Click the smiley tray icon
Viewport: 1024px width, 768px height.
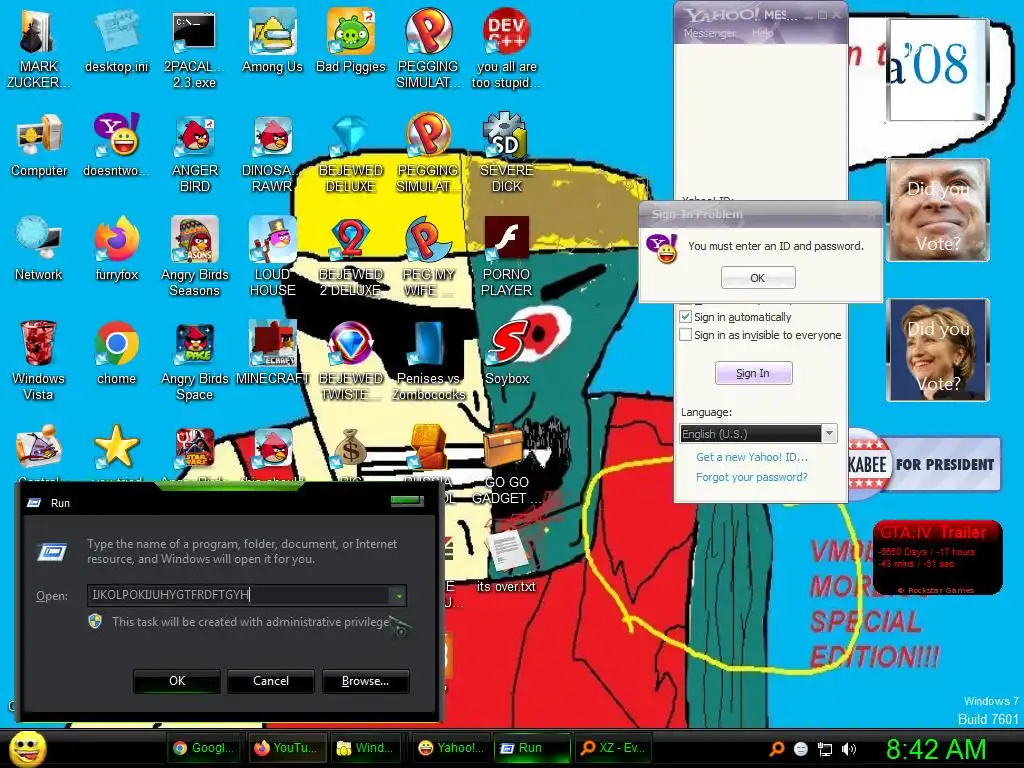[801, 749]
